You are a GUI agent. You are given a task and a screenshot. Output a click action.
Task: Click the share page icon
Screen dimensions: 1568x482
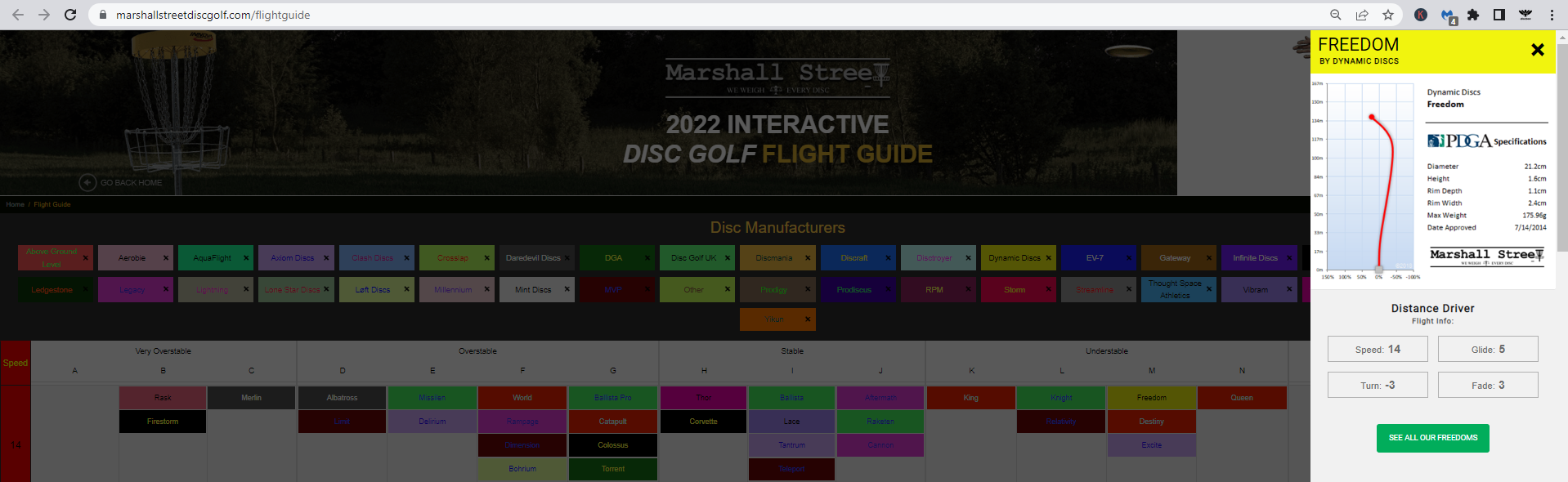(x=1361, y=15)
